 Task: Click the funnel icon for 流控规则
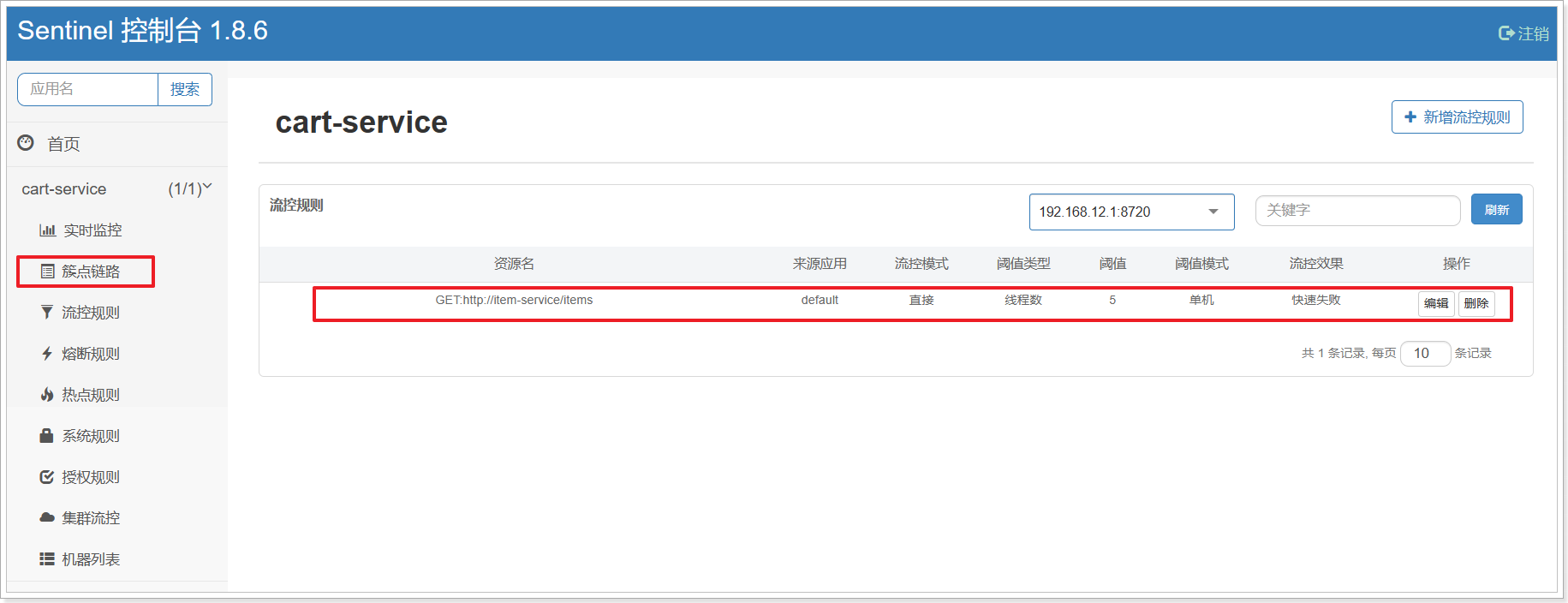47,313
